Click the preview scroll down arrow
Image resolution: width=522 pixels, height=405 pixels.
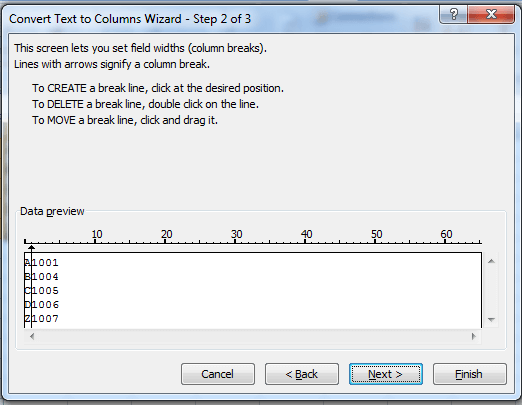[x=491, y=319]
